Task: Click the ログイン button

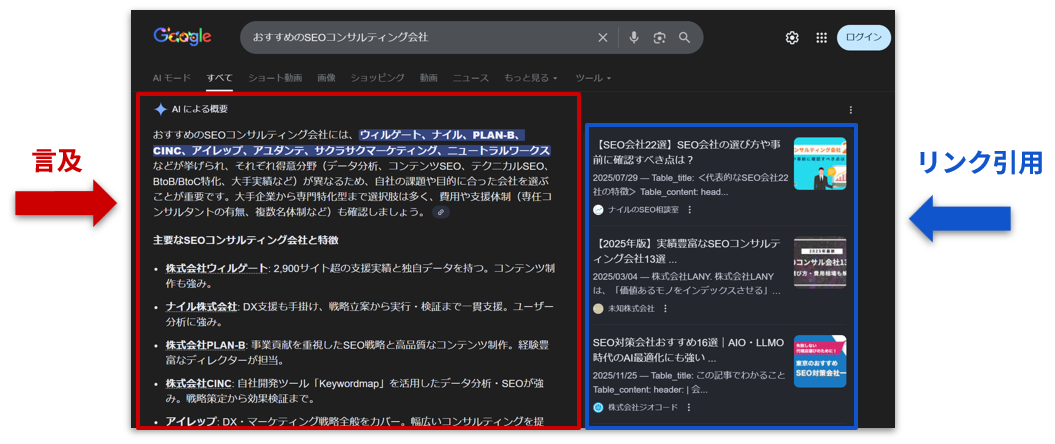Action: tap(864, 38)
